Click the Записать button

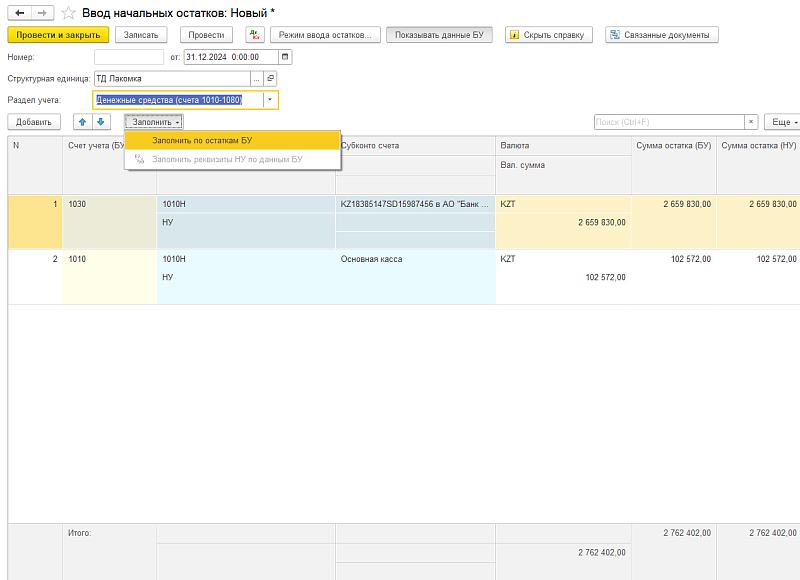coord(141,35)
